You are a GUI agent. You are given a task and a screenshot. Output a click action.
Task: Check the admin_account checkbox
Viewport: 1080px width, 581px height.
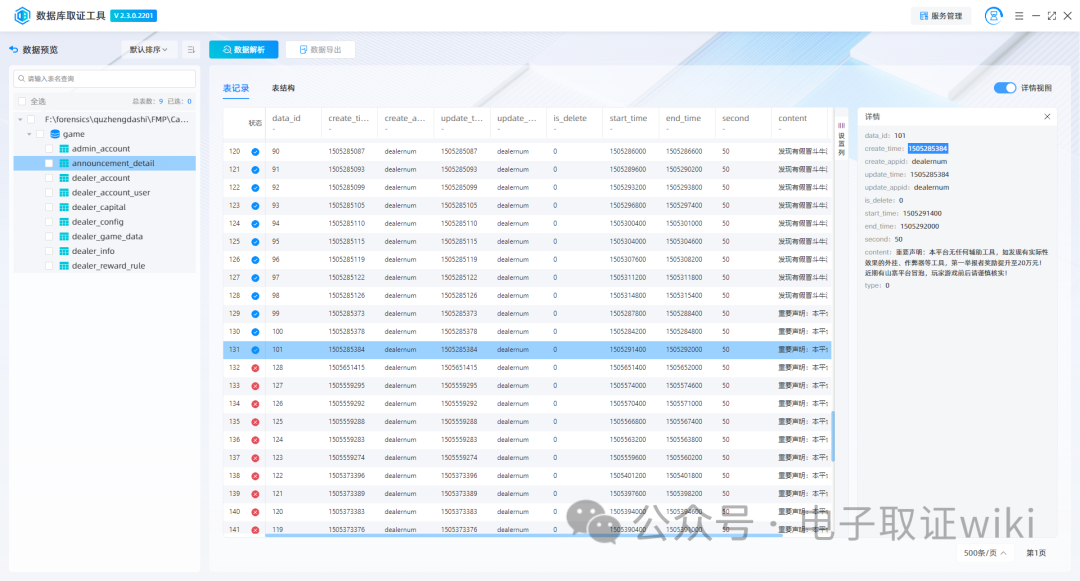coord(49,149)
